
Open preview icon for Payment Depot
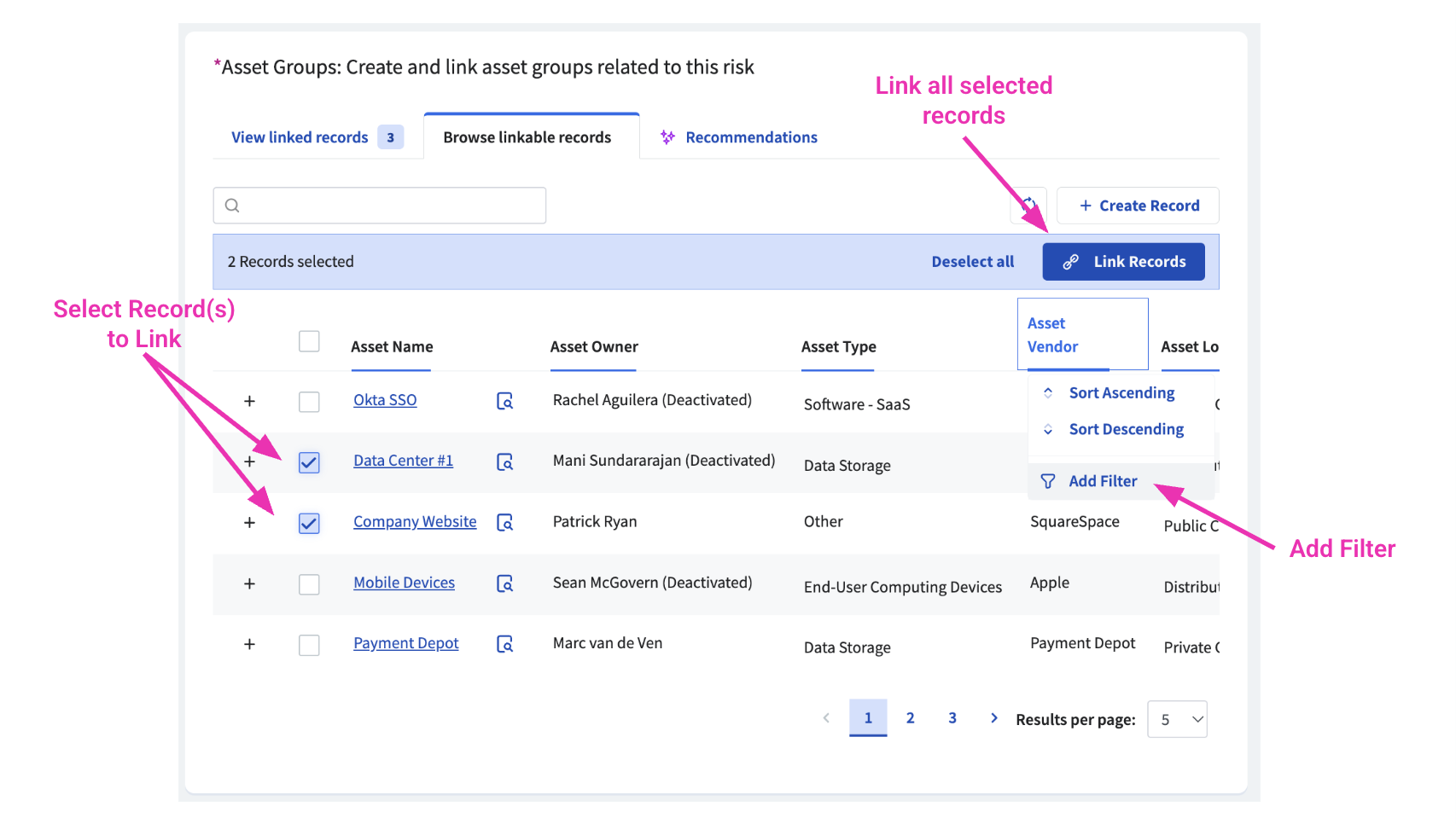pos(504,644)
